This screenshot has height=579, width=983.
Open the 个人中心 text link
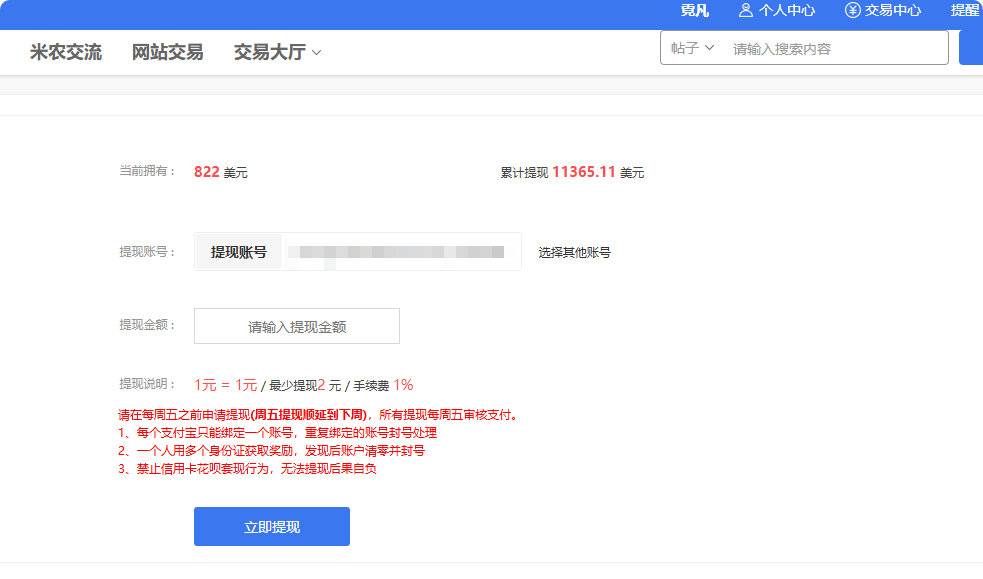pyautogui.click(x=787, y=11)
